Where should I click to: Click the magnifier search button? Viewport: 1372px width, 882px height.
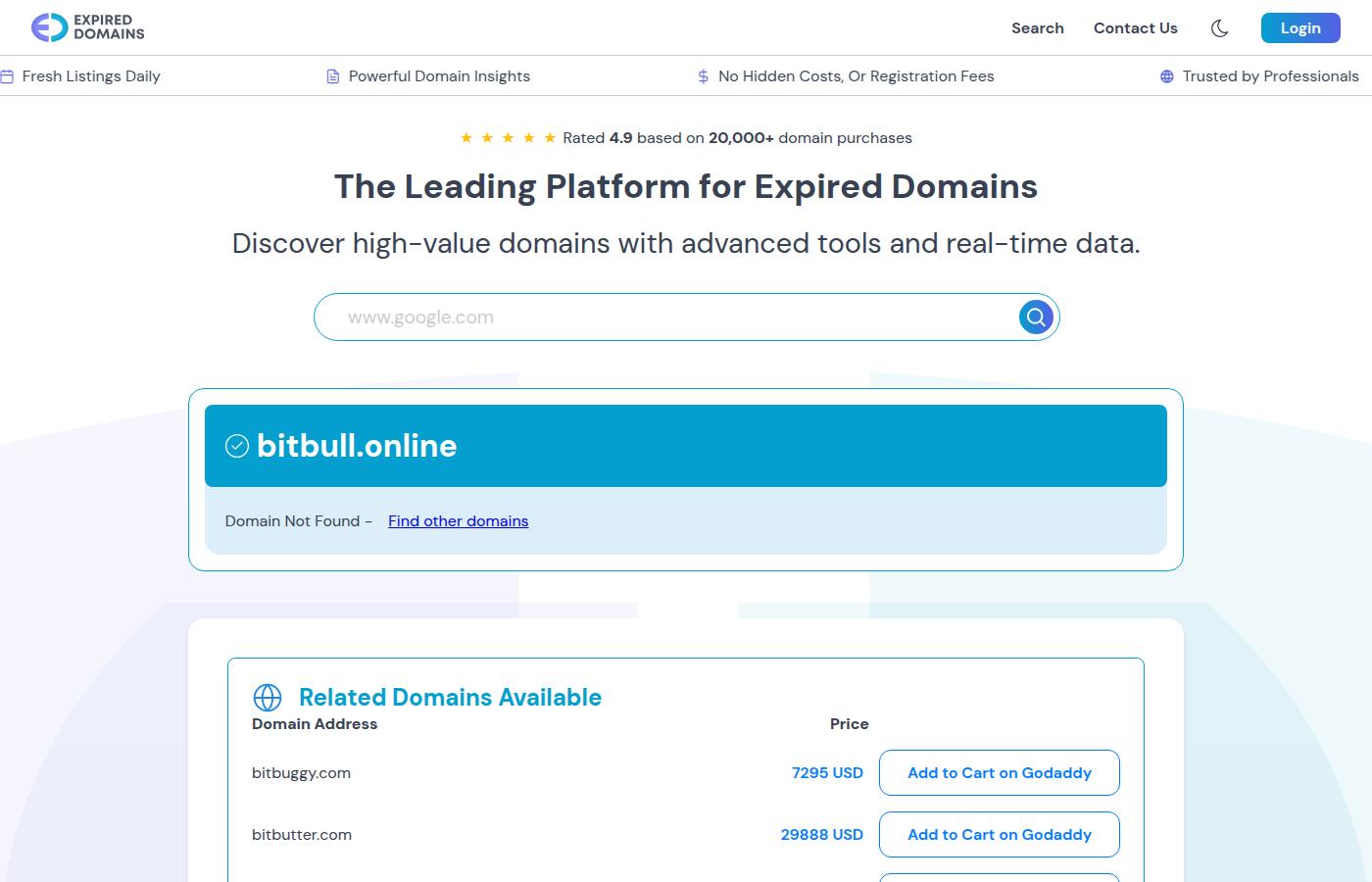coord(1036,318)
